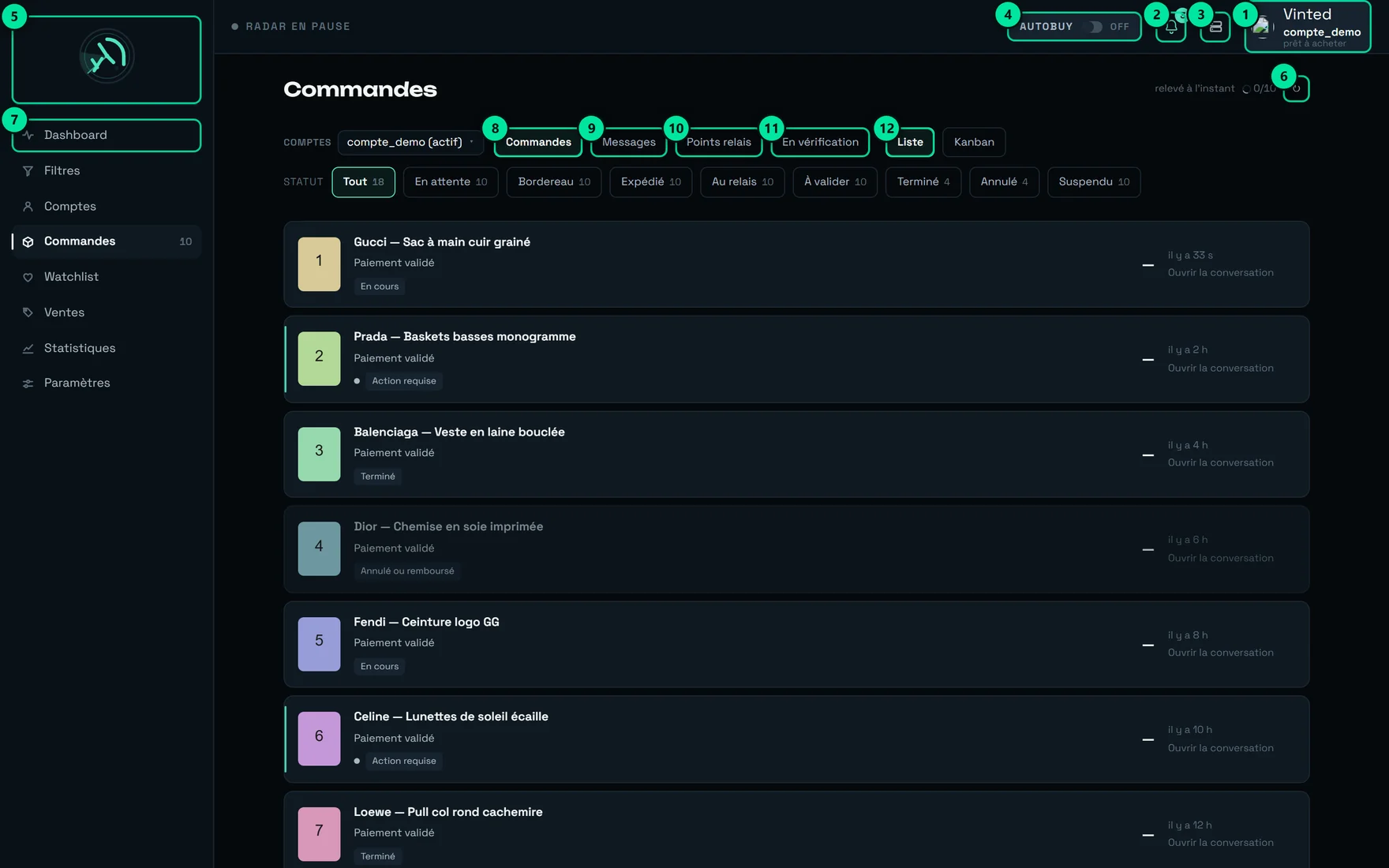The width and height of the screenshot is (1389, 868).
Task: Go to Comptes in sidebar
Action: (107, 206)
